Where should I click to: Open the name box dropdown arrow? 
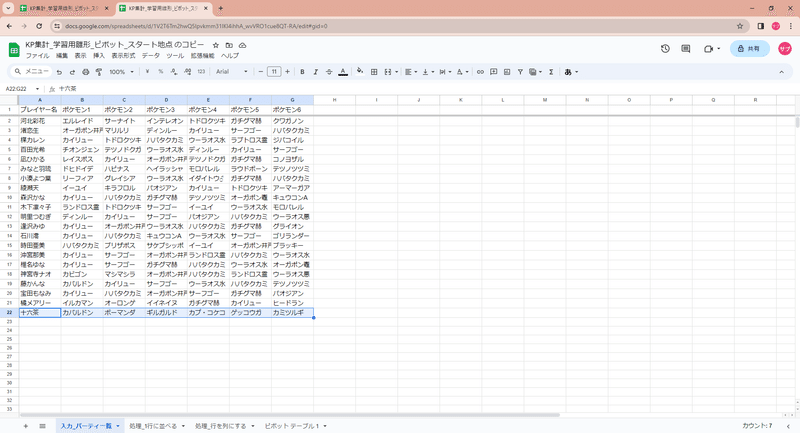point(37,89)
